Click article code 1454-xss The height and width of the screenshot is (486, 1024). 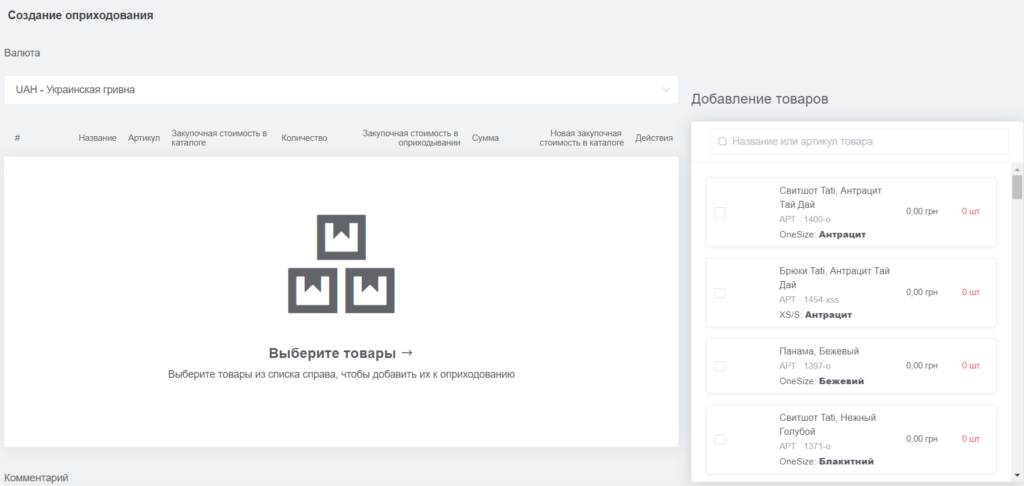point(821,300)
